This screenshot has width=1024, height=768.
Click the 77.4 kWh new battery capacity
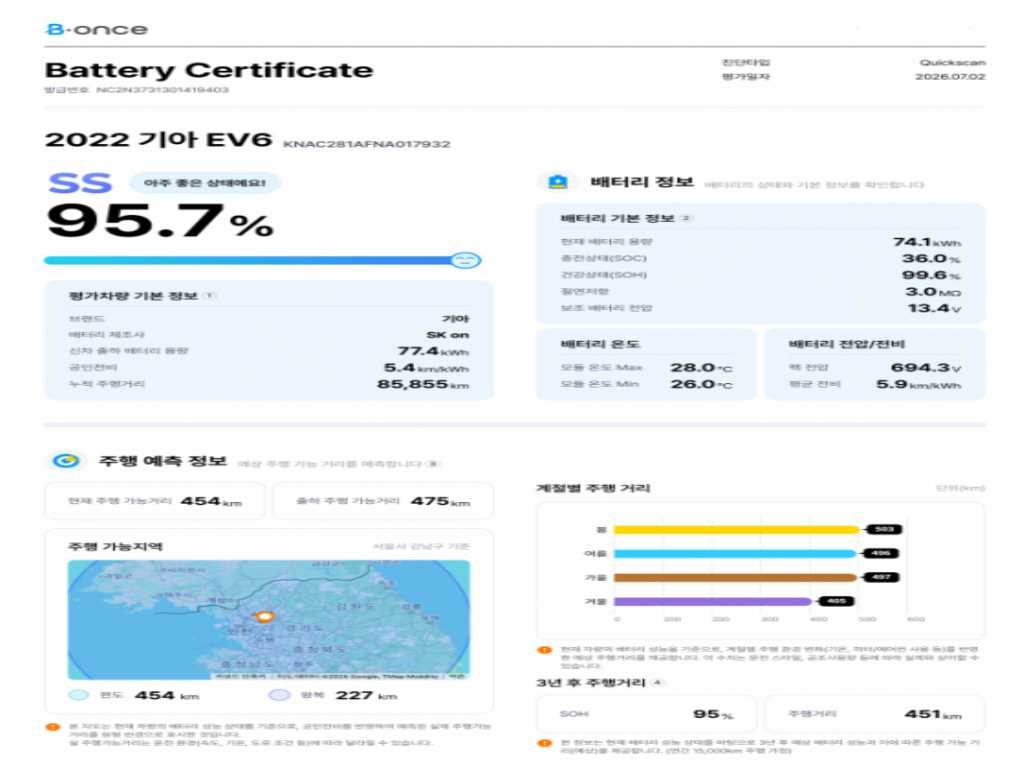(433, 351)
